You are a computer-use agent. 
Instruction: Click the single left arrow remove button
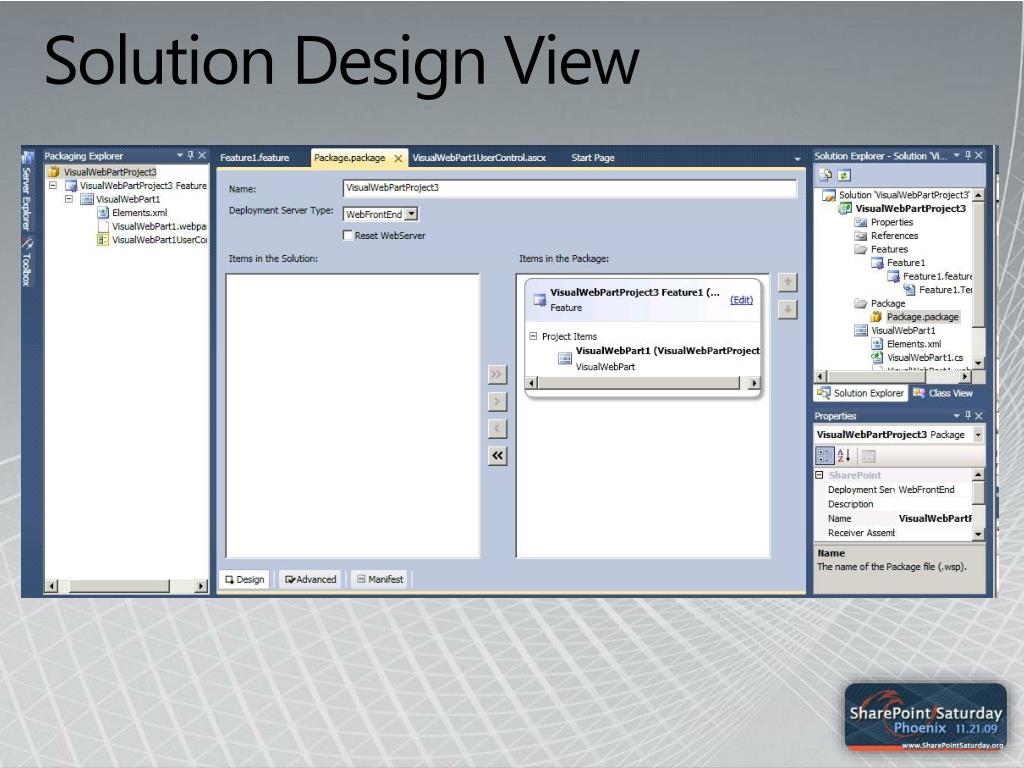click(x=497, y=428)
